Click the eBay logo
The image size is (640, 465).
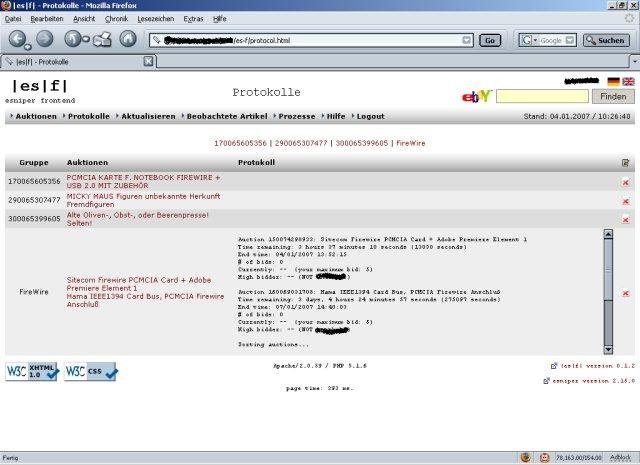point(476,96)
